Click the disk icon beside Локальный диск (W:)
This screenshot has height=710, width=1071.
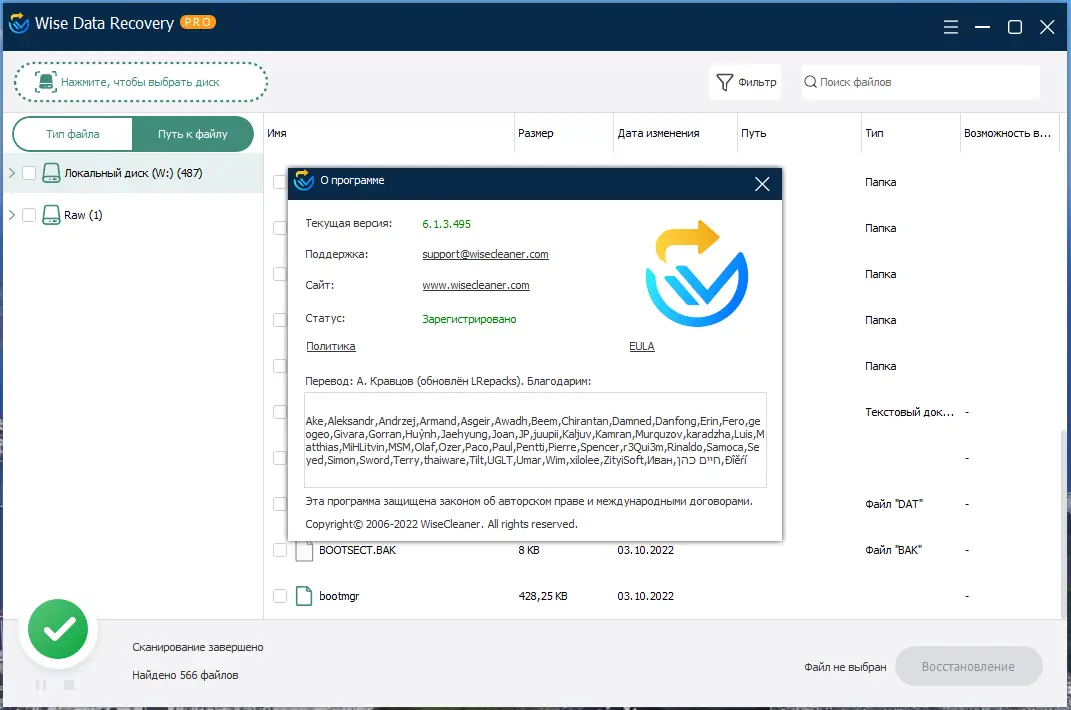(x=51, y=172)
